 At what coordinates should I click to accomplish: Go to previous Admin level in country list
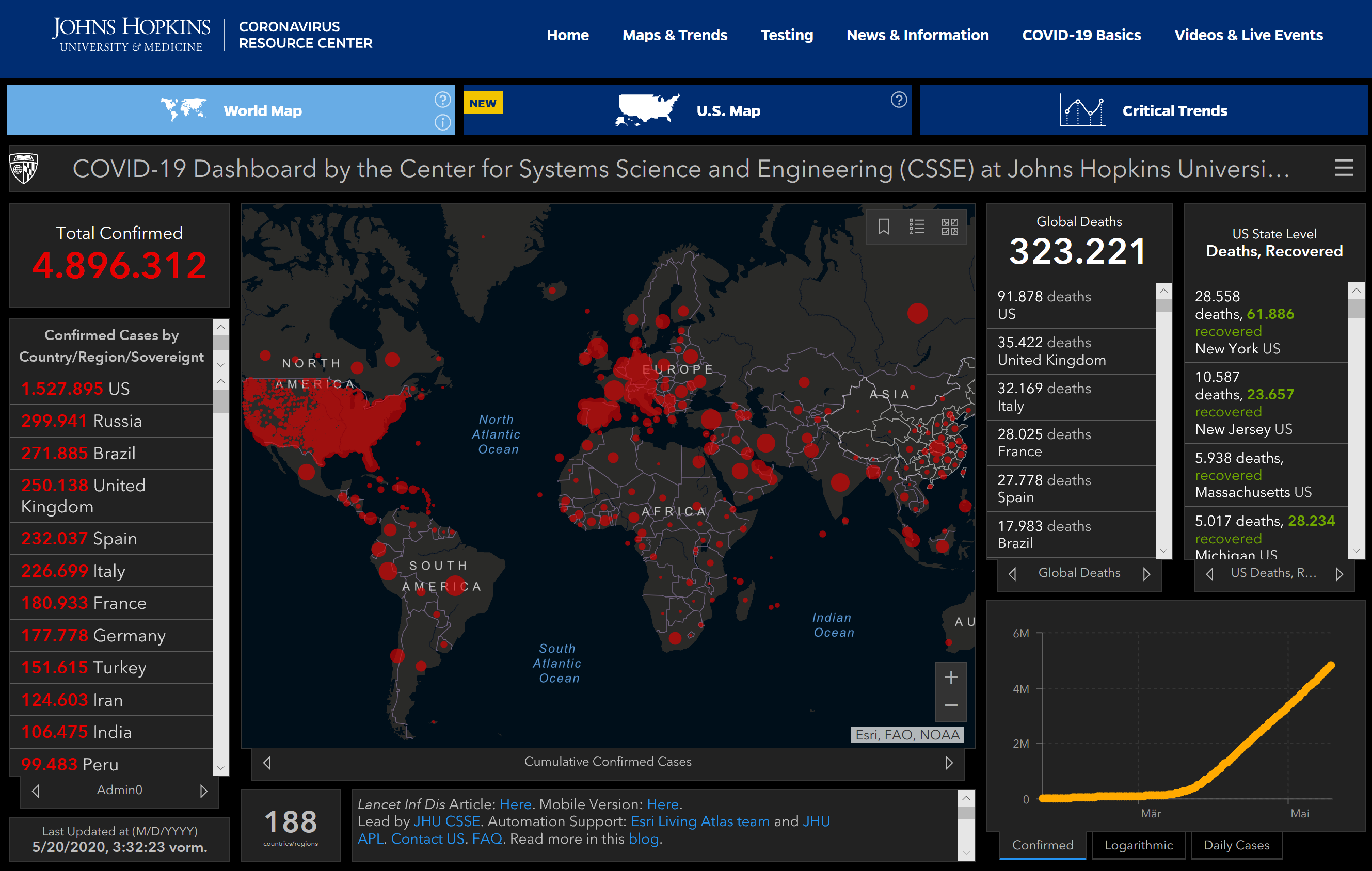tap(36, 791)
